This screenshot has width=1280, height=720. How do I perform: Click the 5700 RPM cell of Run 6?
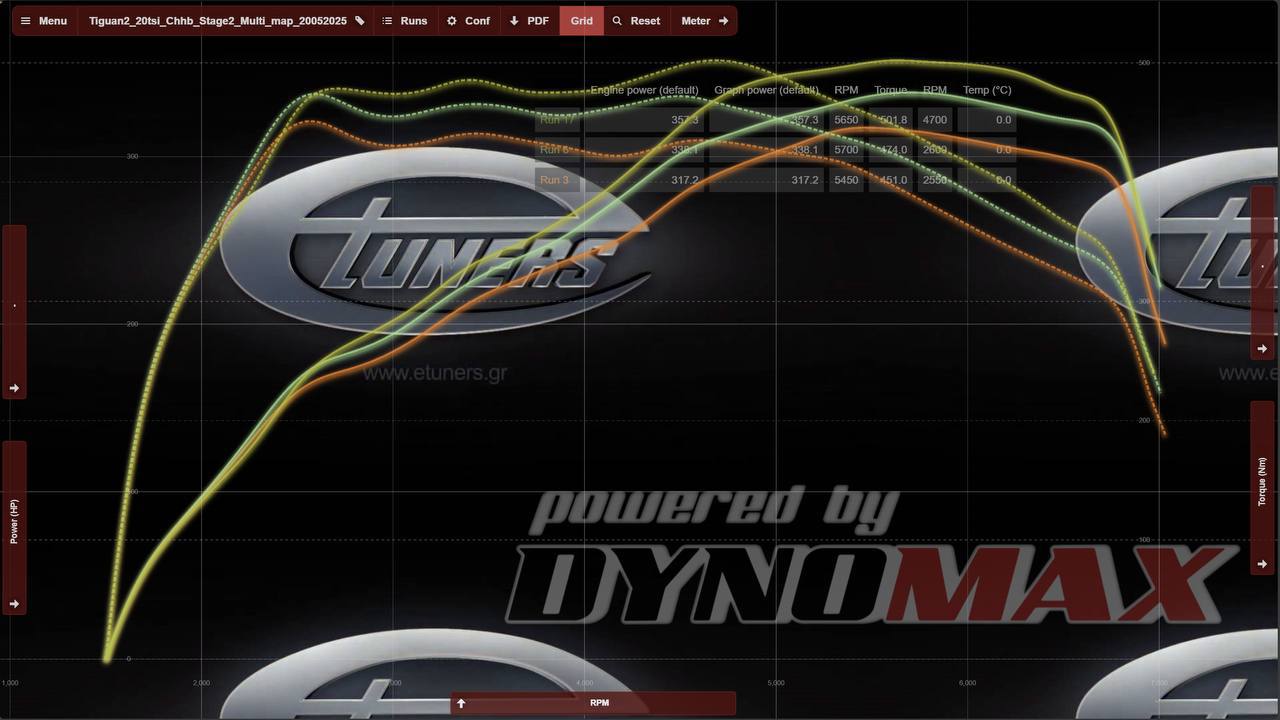click(x=846, y=150)
